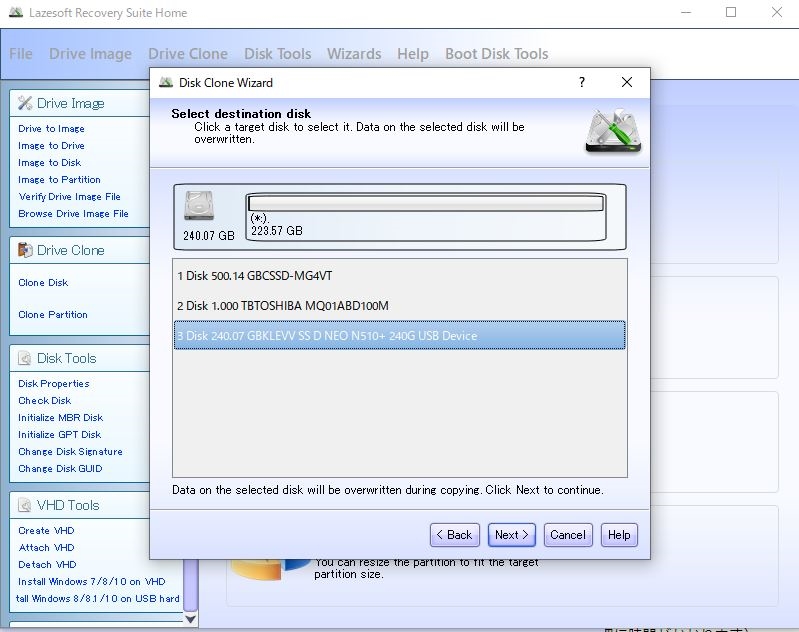Click the Disk Tools panel icon
This screenshot has height=632, width=799.
[x=25, y=358]
